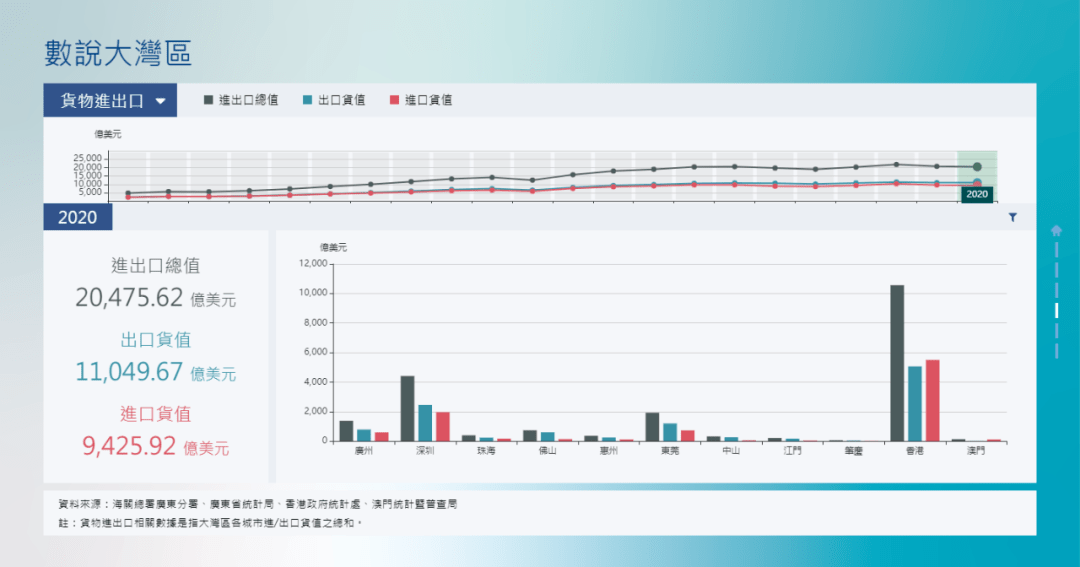
Task: Click the 20,475.62 total trade value figure
Action: tap(130, 297)
